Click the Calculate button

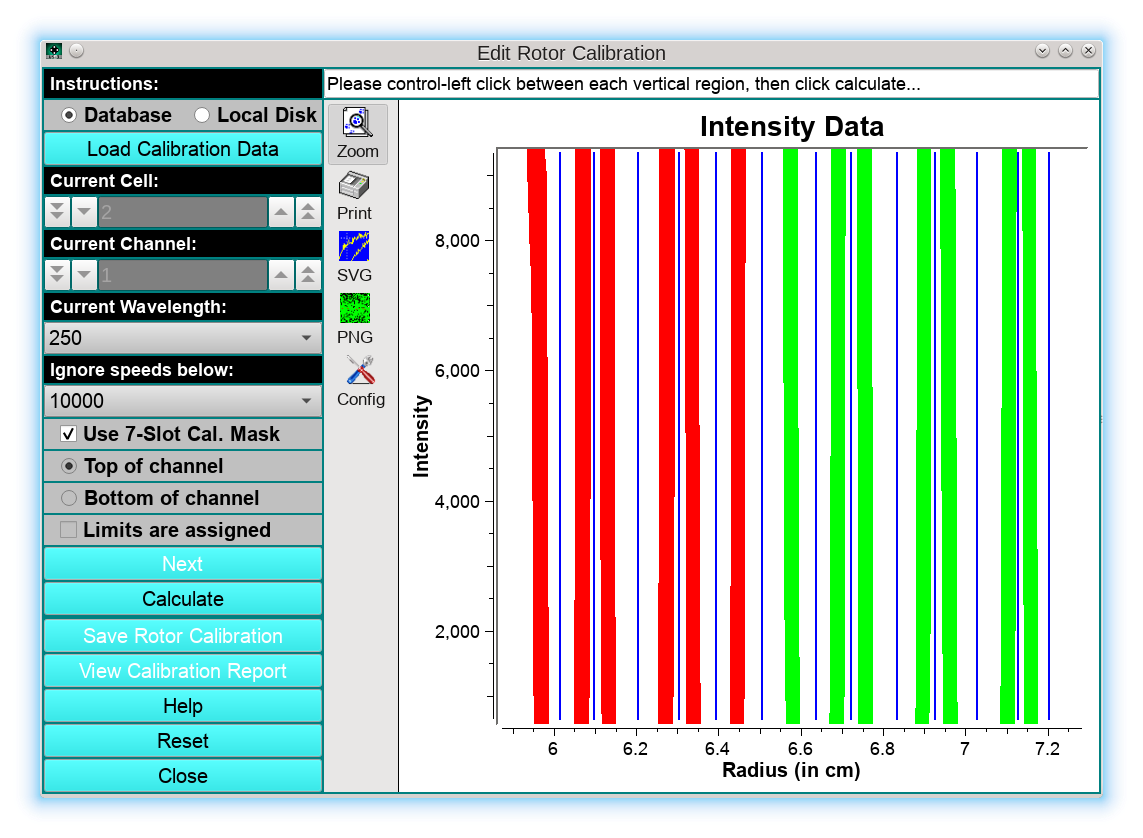click(182, 599)
